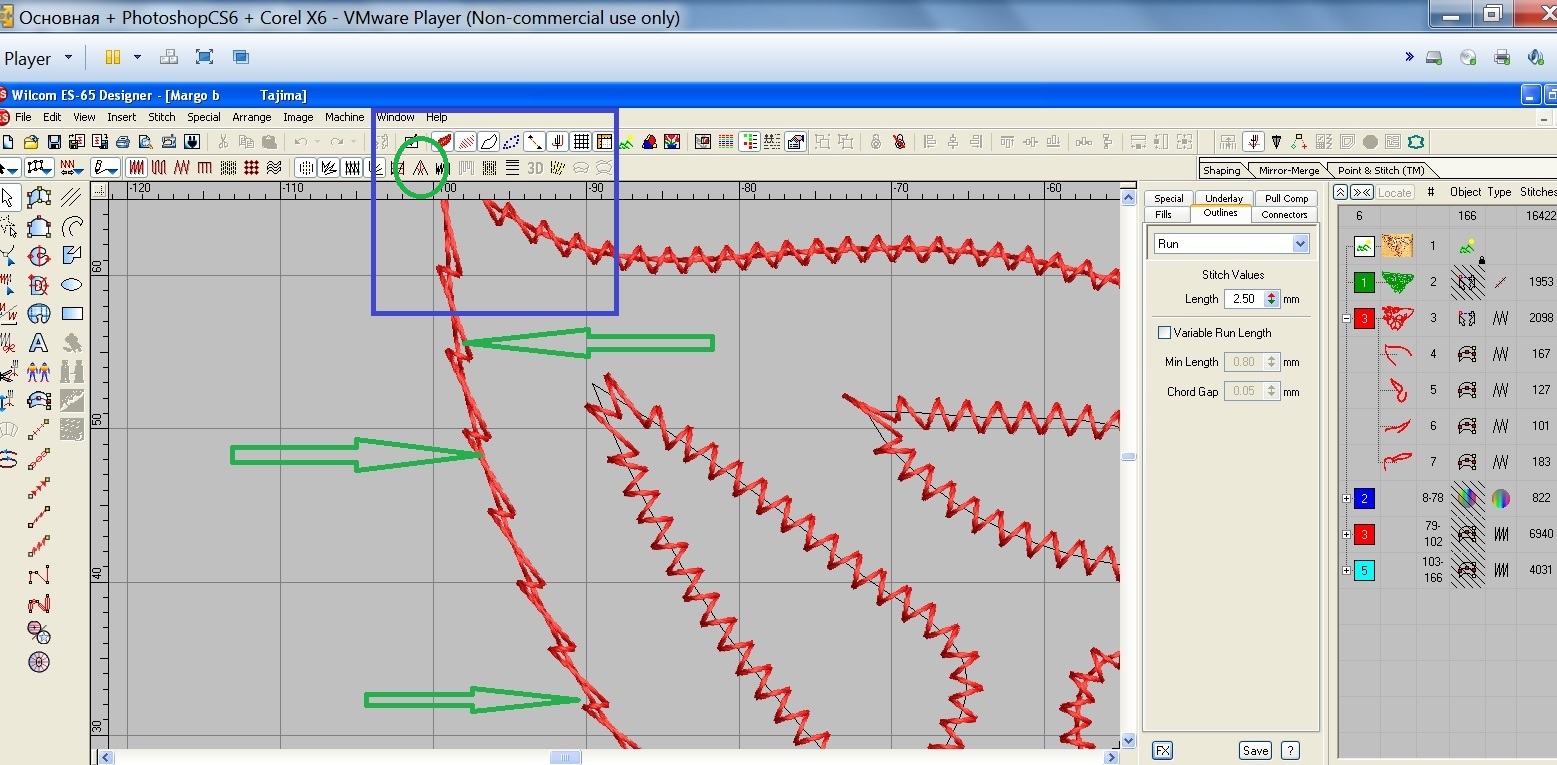Open the Stitch menu

(x=162, y=117)
